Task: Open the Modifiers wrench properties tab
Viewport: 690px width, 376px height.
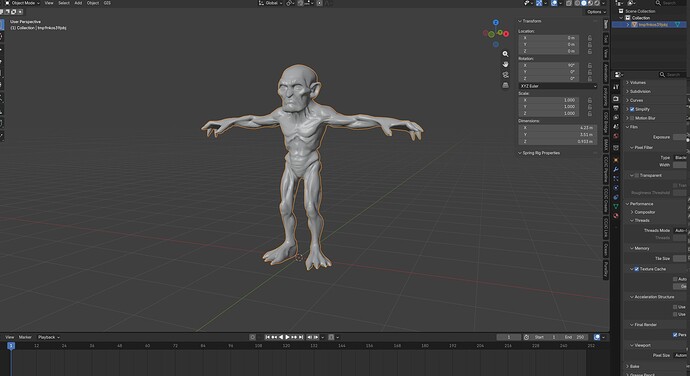Action: pos(616,169)
